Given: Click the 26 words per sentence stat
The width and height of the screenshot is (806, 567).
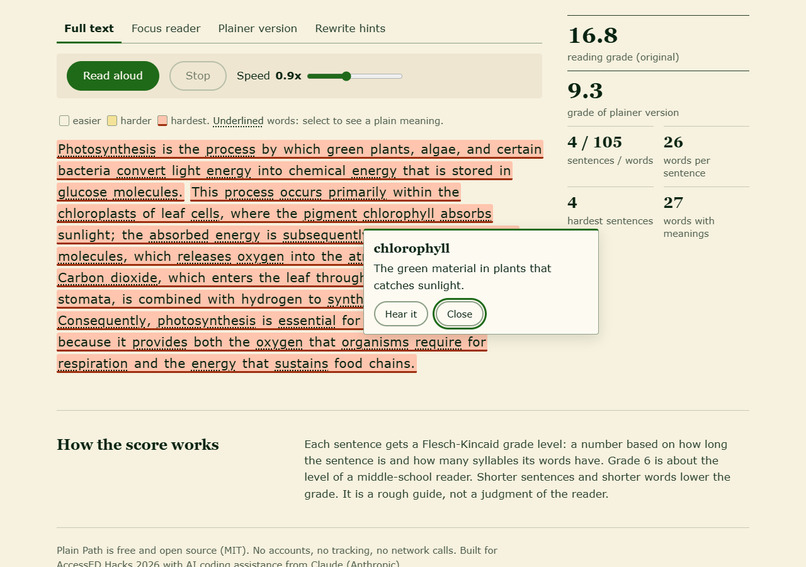Looking at the screenshot, I should (673, 142).
